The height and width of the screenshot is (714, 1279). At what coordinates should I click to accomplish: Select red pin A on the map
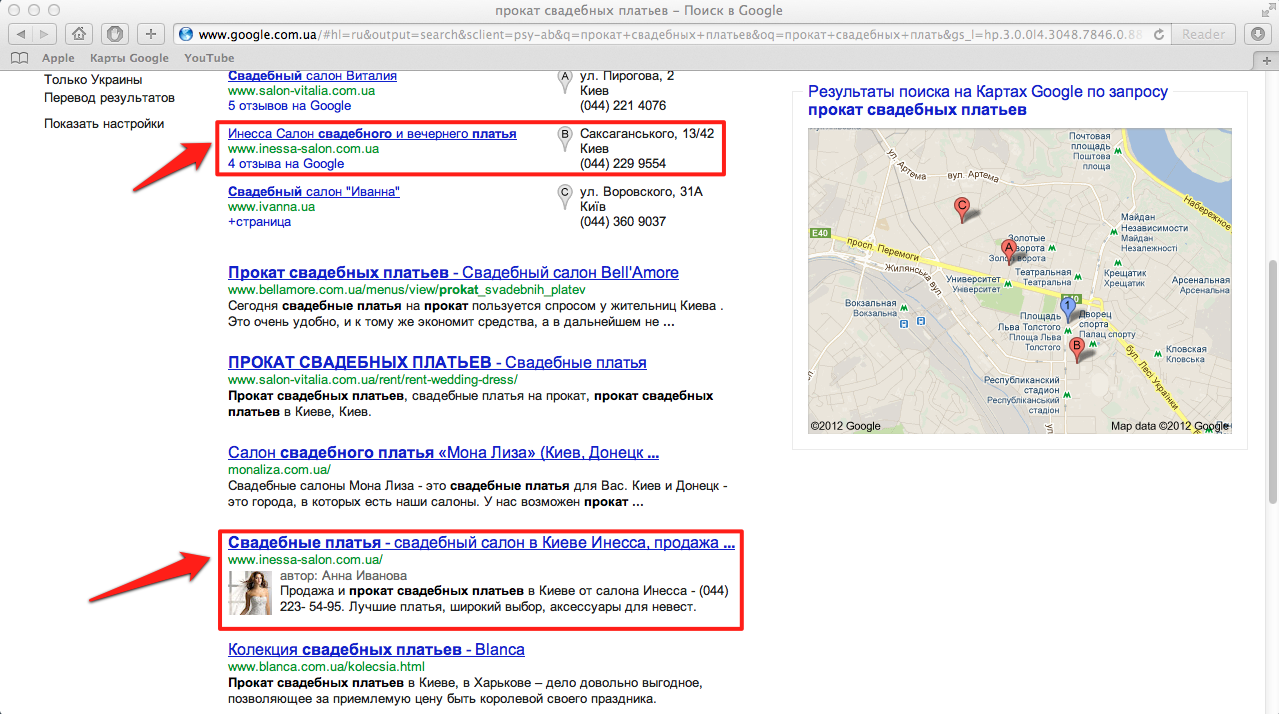coord(1008,249)
